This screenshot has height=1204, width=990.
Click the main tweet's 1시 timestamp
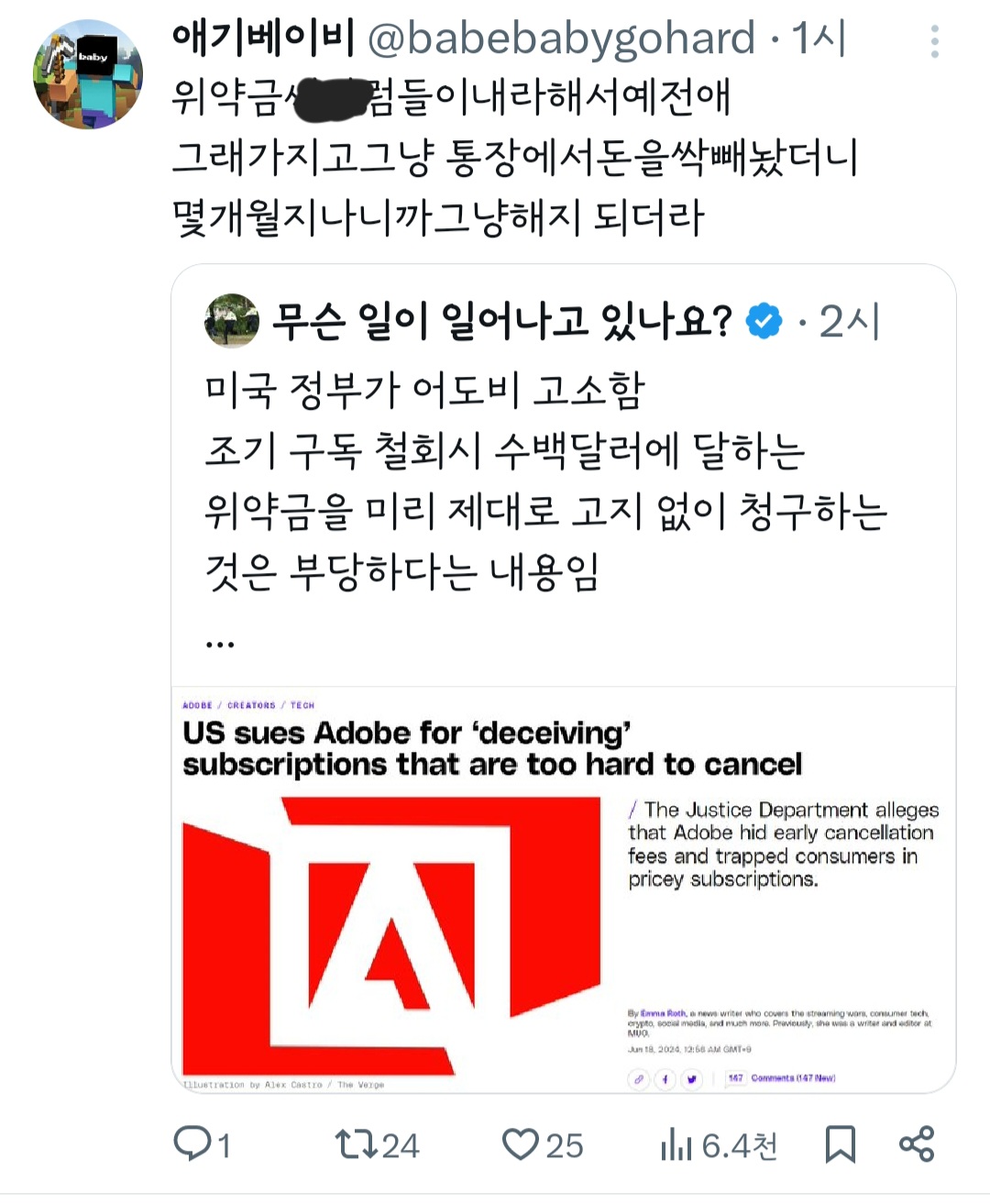(x=818, y=39)
